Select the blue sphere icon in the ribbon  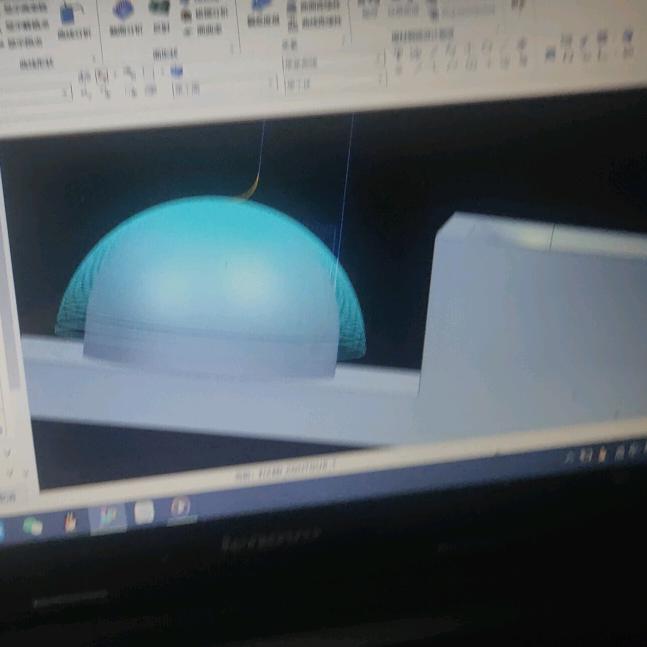click(x=123, y=11)
